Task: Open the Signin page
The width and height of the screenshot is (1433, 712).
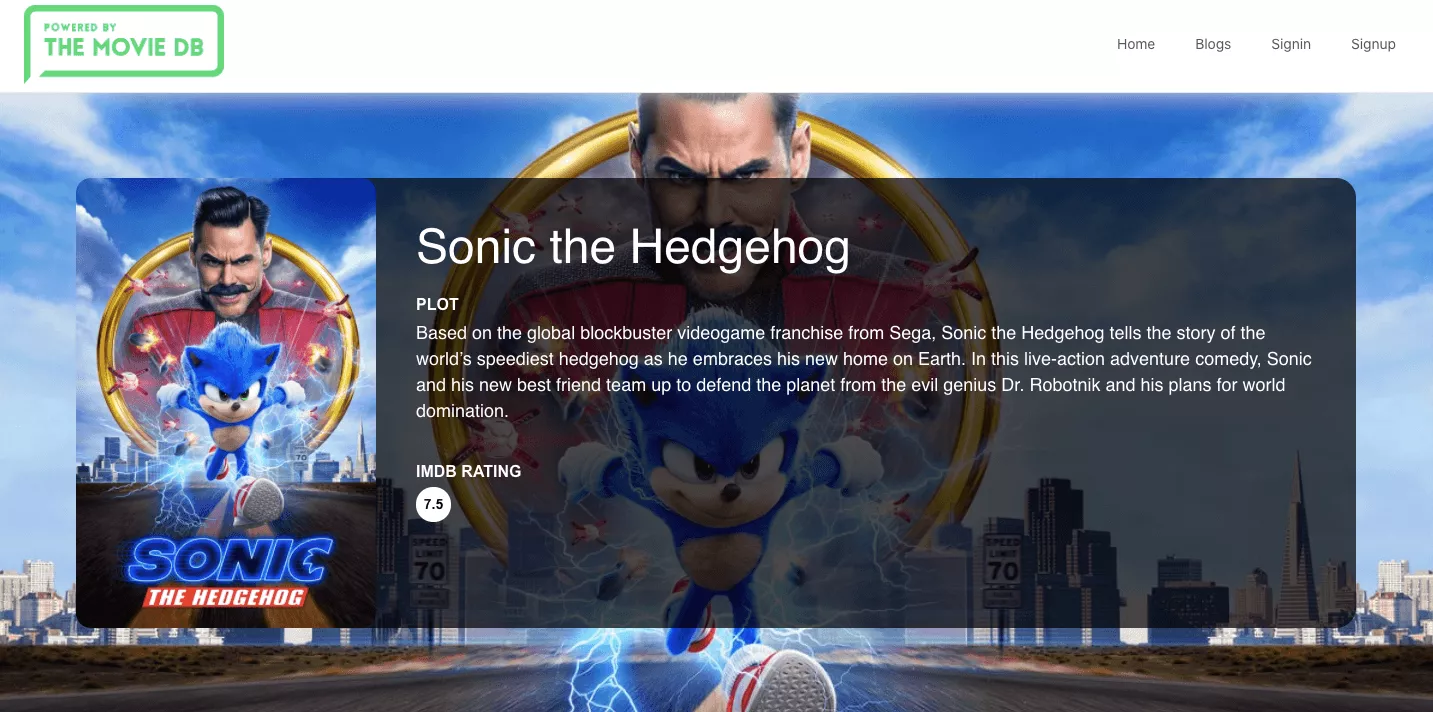Action: [1291, 44]
